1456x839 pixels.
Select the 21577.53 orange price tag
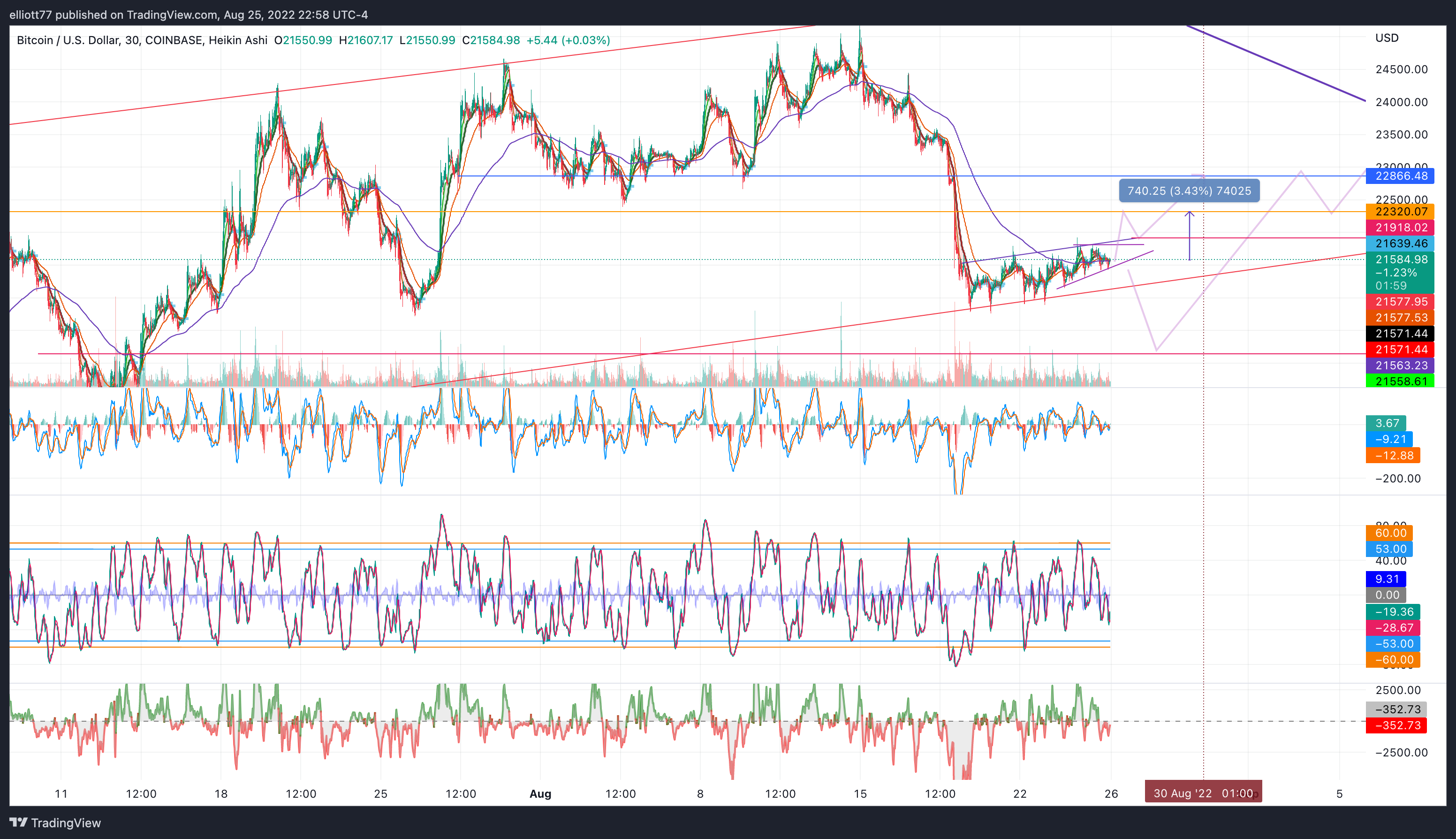pyautogui.click(x=1400, y=318)
